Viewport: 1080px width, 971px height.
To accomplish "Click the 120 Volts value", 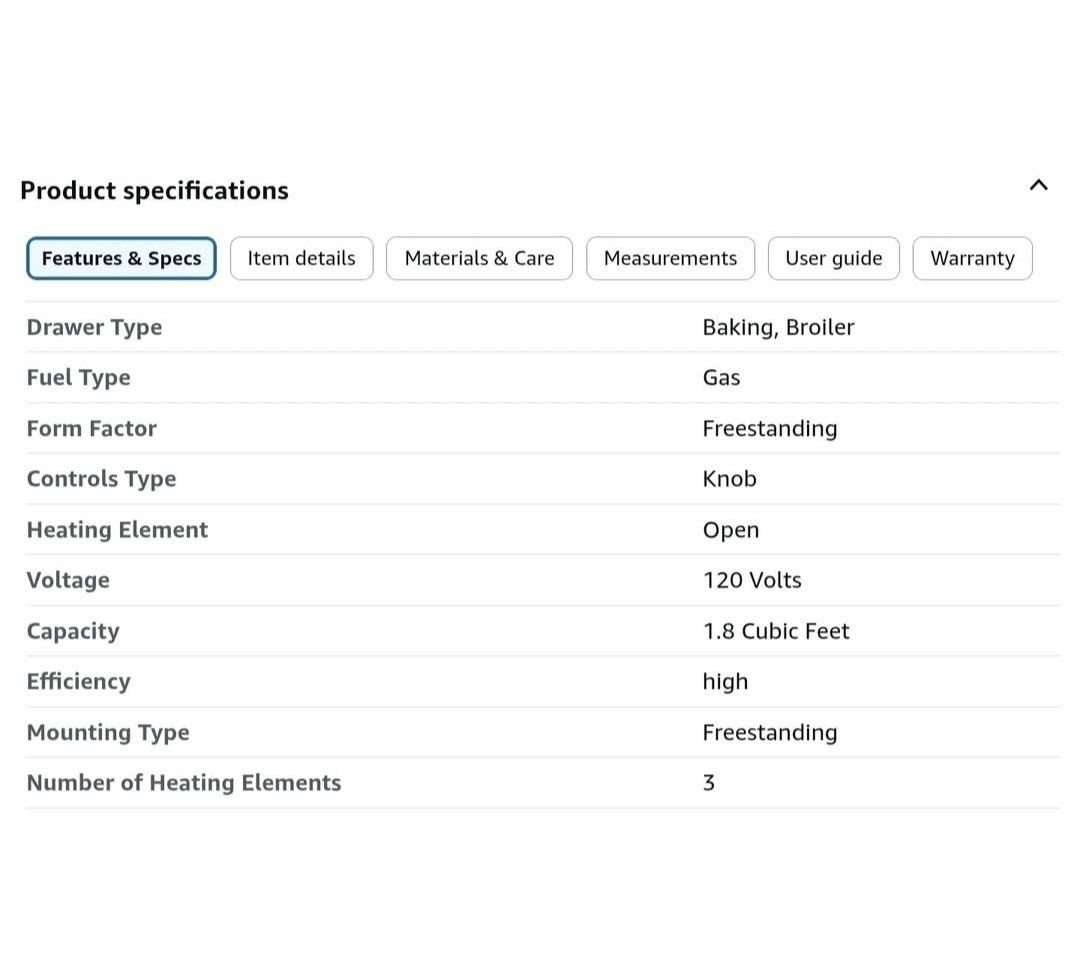I will [751, 580].
